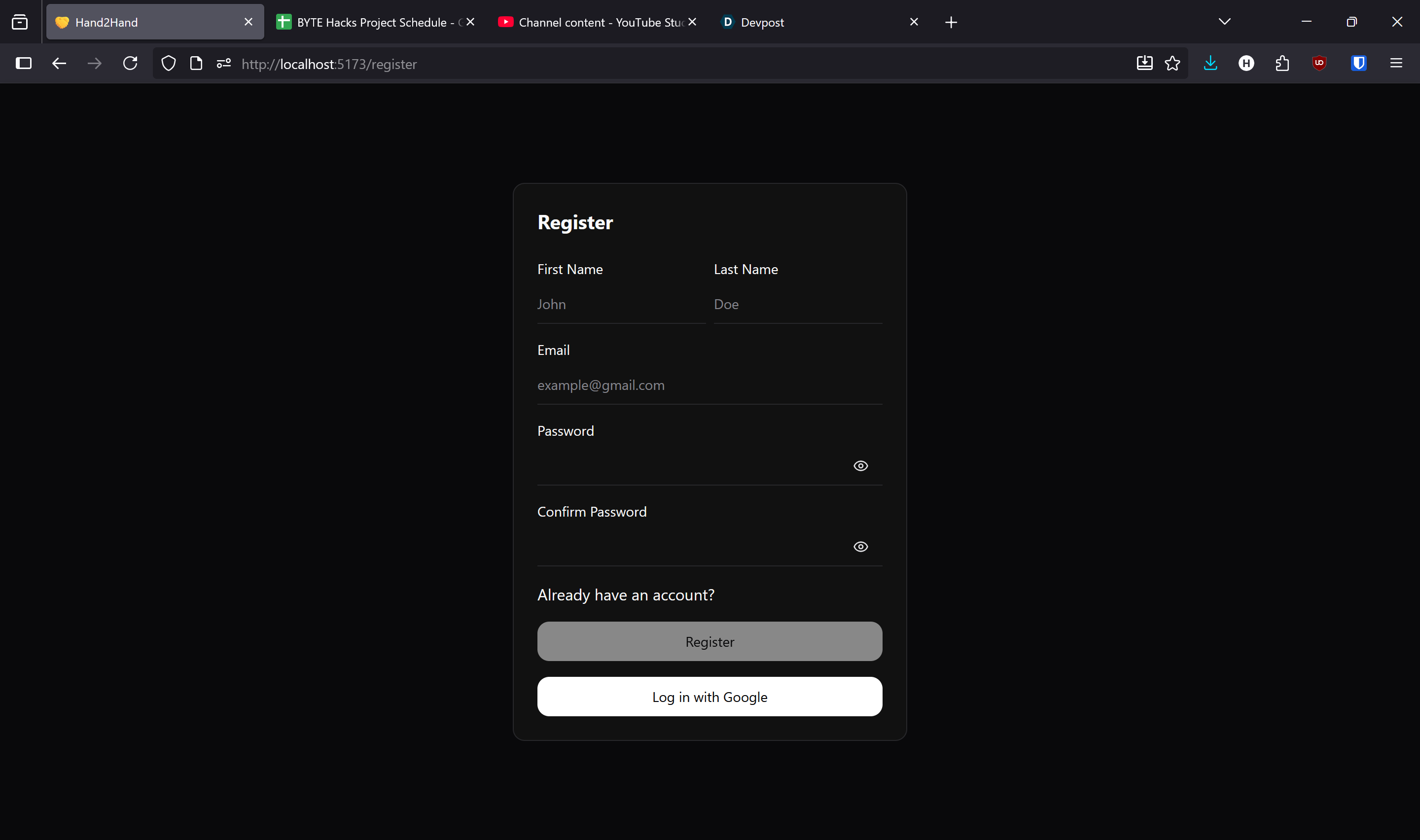1420x840 pixels.
Task: Expand the list all tabs chevron
Action: click(x=1224, y=22)
